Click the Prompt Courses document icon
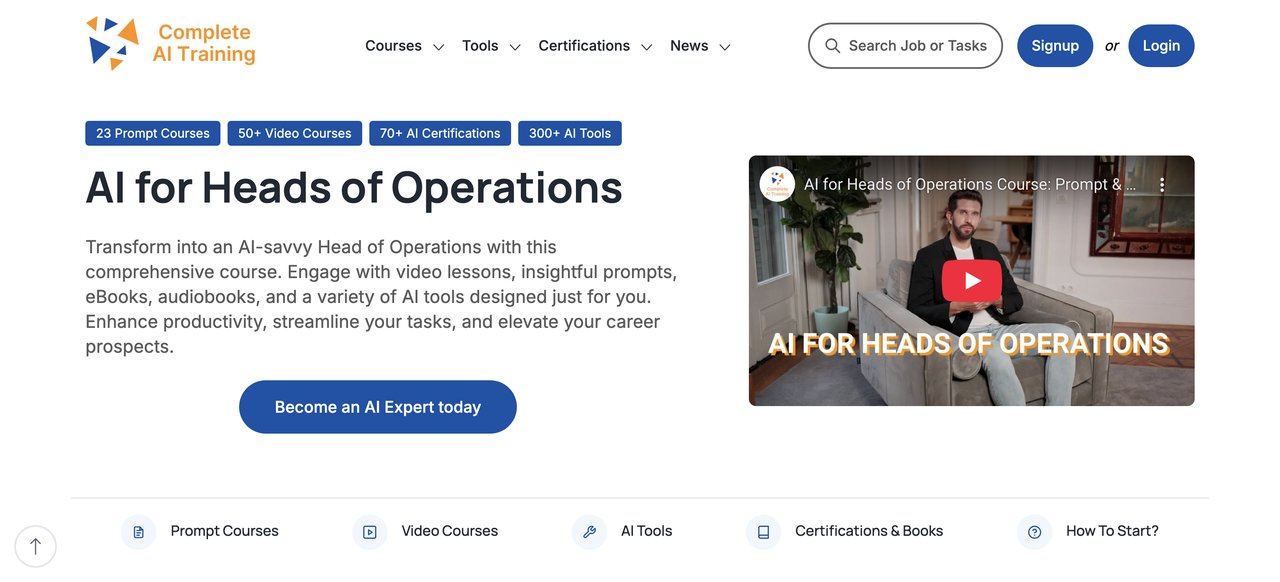This screenshot has height=582, width=1280. coord(139,532)
